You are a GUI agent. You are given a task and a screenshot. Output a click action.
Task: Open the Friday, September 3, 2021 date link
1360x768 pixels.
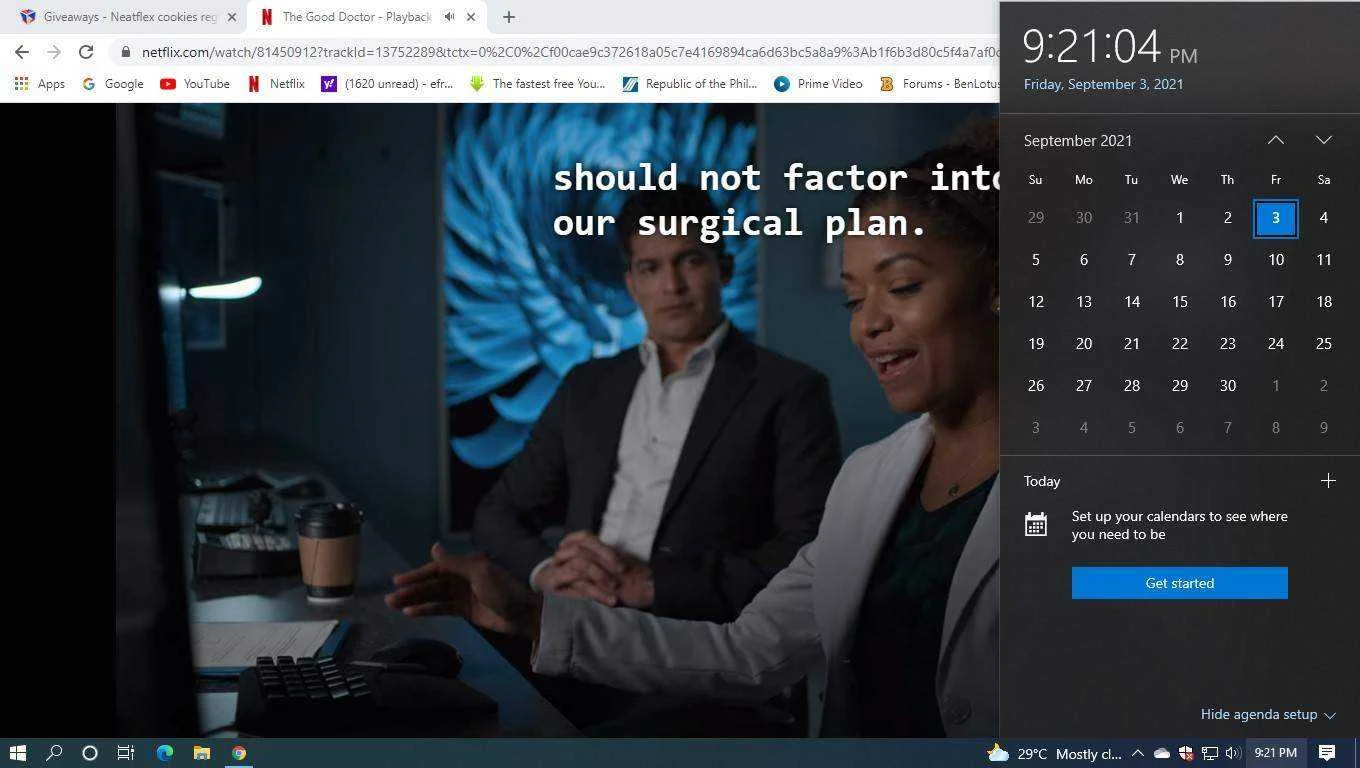click(x=1103, y=84)
